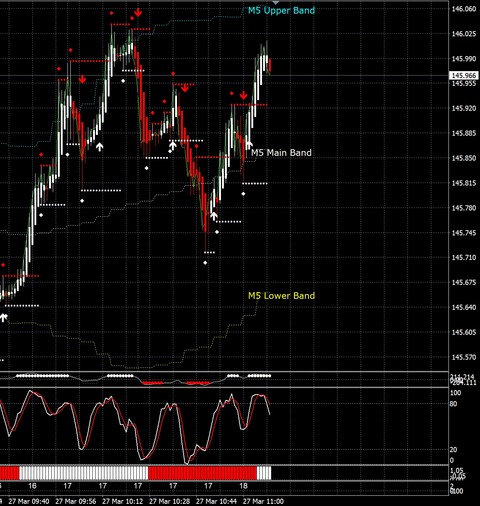Viewport: 480px width, 506px height.
Task: Click the 145.675 price axis label
Action: [464, 282]
